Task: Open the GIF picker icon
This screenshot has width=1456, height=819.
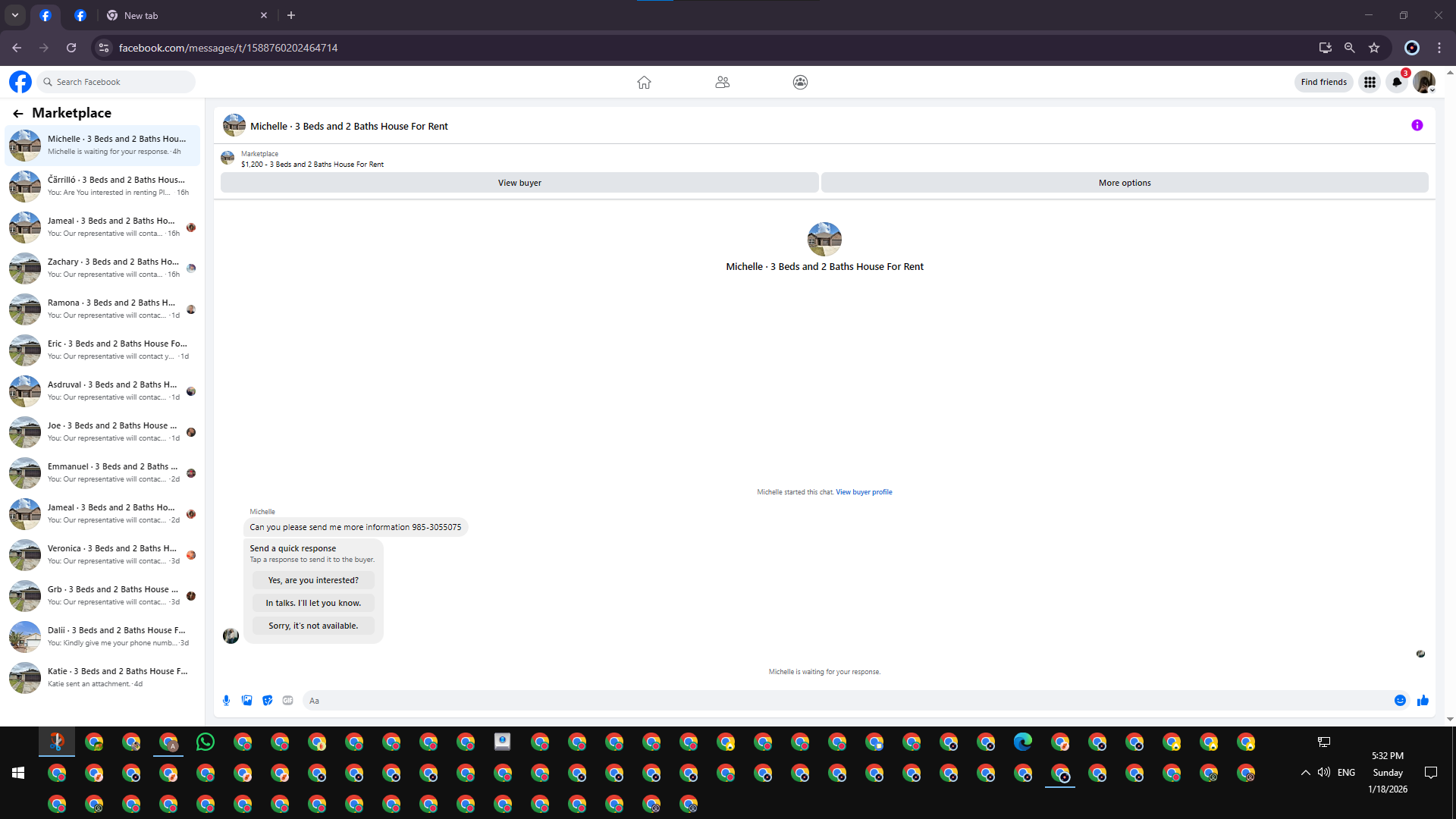Action: click(x=287, y=701)
